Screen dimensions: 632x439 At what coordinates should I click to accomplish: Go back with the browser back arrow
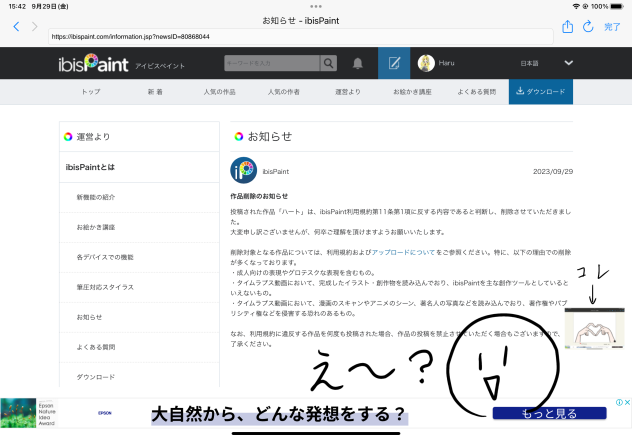tap(16, 27)
